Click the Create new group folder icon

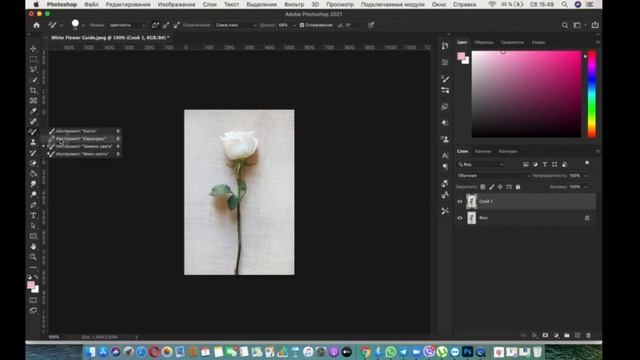click(x=567, y=335)
